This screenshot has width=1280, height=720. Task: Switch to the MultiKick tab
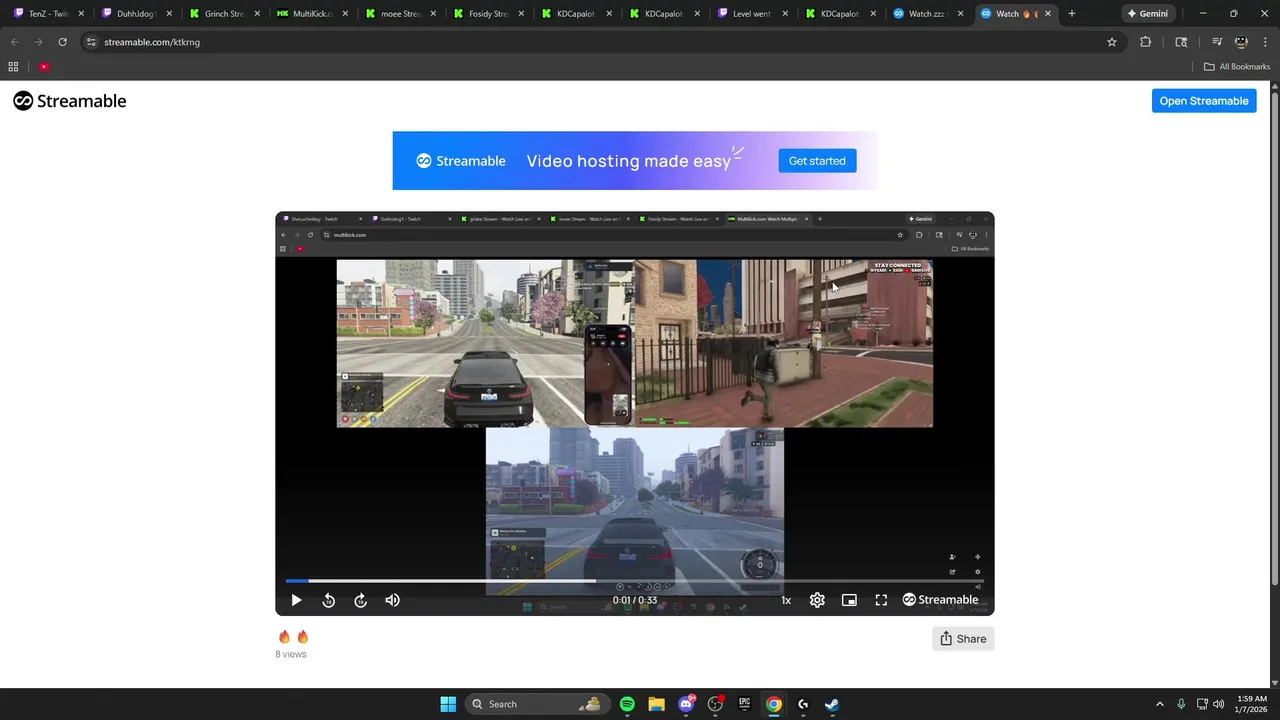[311, 14]
